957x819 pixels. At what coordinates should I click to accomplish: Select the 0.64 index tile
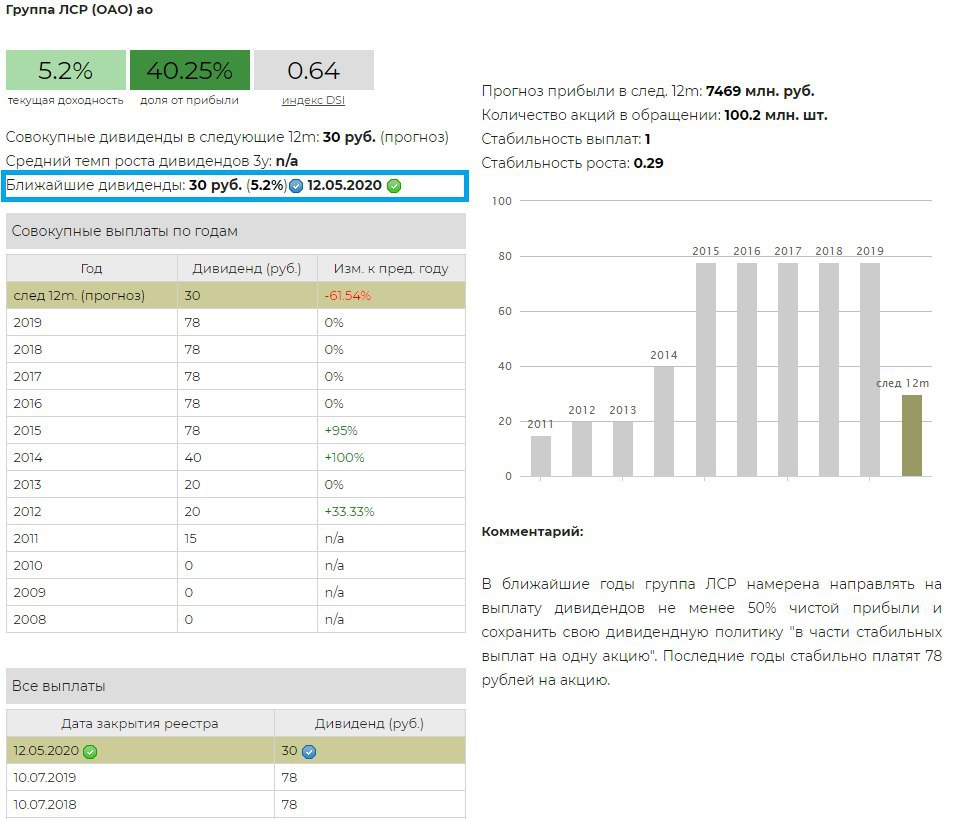[314, 70]
